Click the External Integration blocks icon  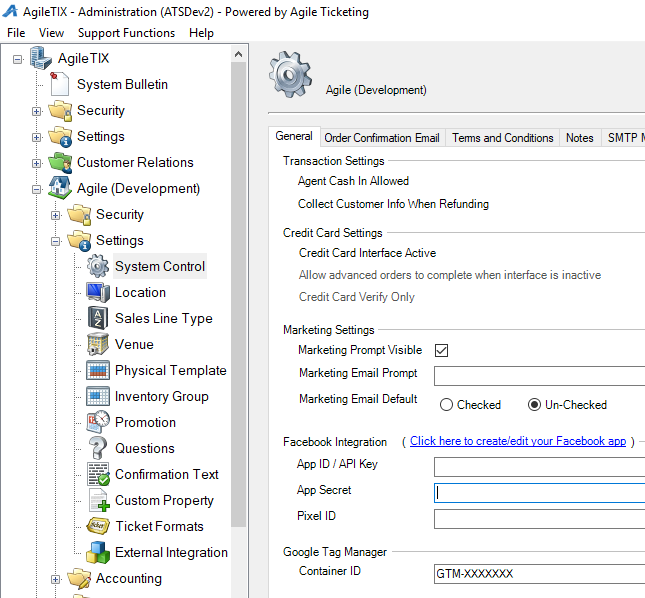point(98,552)
